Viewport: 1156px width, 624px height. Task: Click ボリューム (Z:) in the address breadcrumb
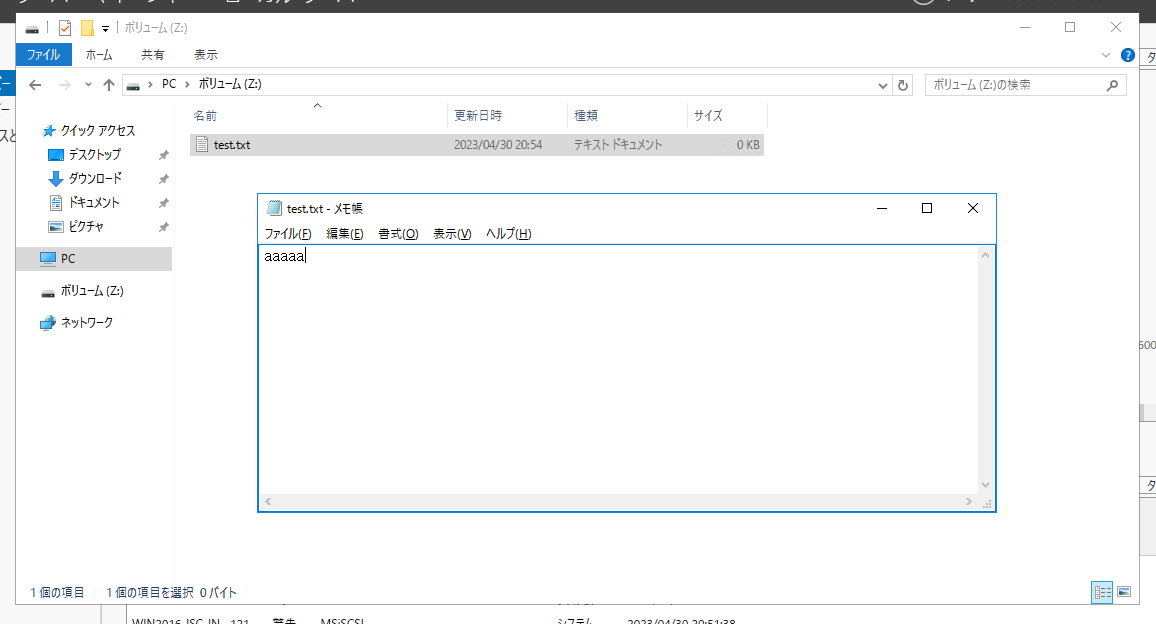230,84
